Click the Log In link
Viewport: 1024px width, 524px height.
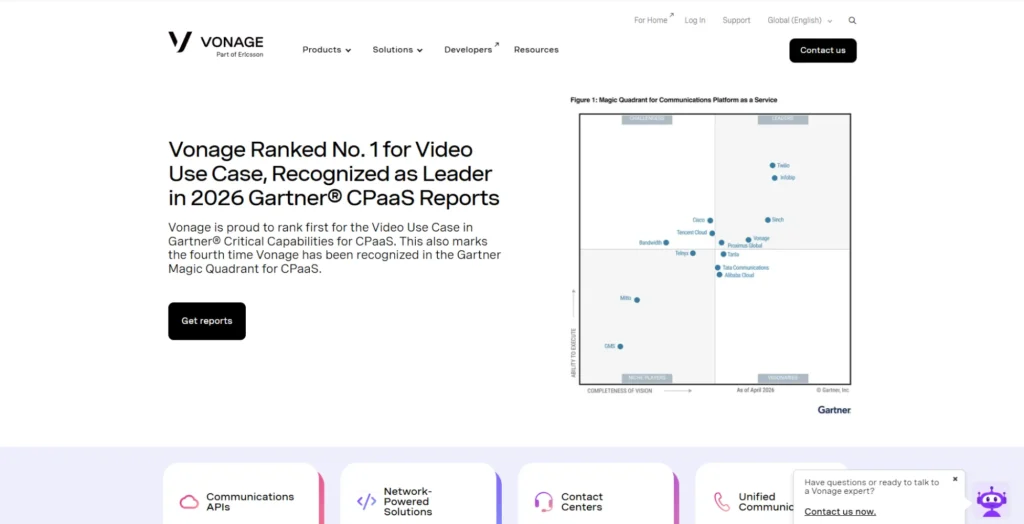point(695,20)
